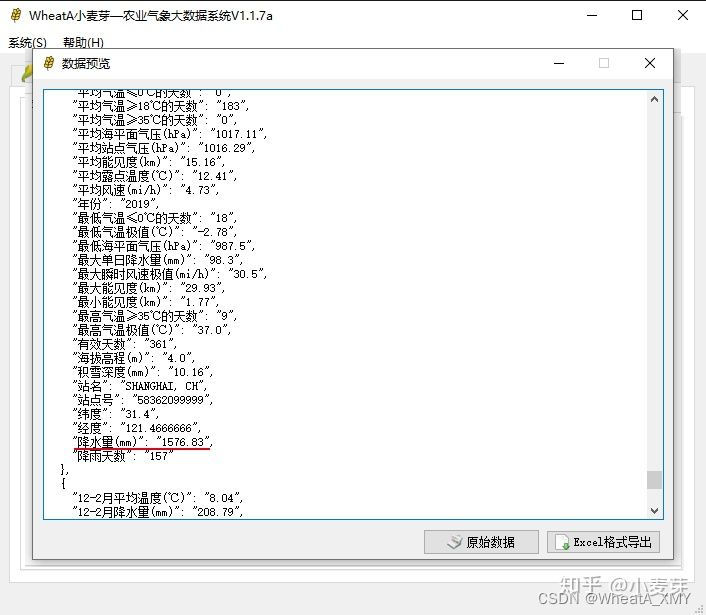
Task: Click the disabled maximize button of 数据预览
Action: tap(604, 63)
